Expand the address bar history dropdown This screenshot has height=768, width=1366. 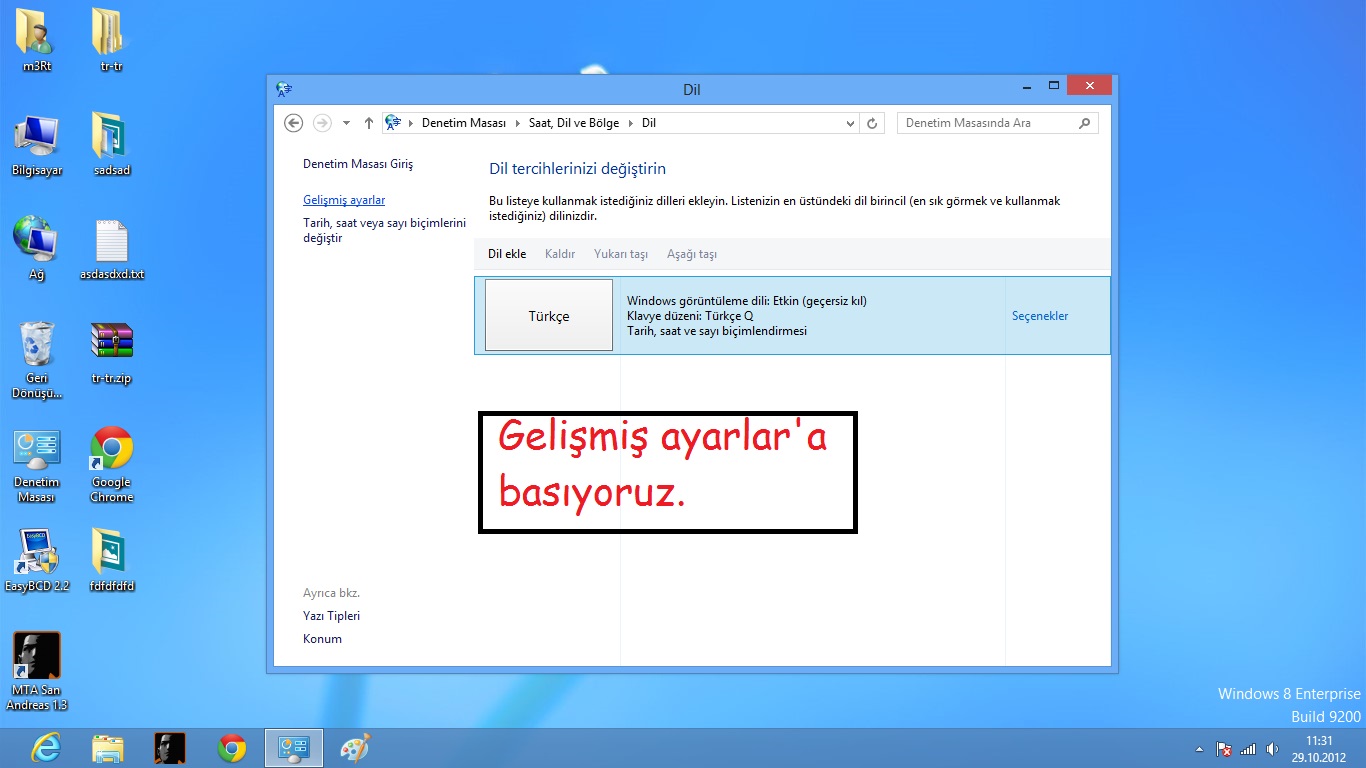[851, 123]
